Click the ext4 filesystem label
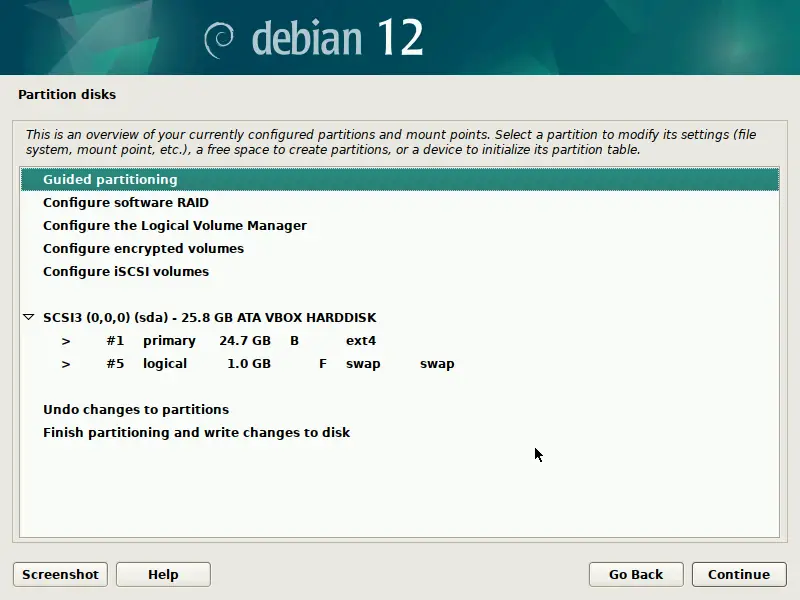The image size is (800, 600). 361,341
